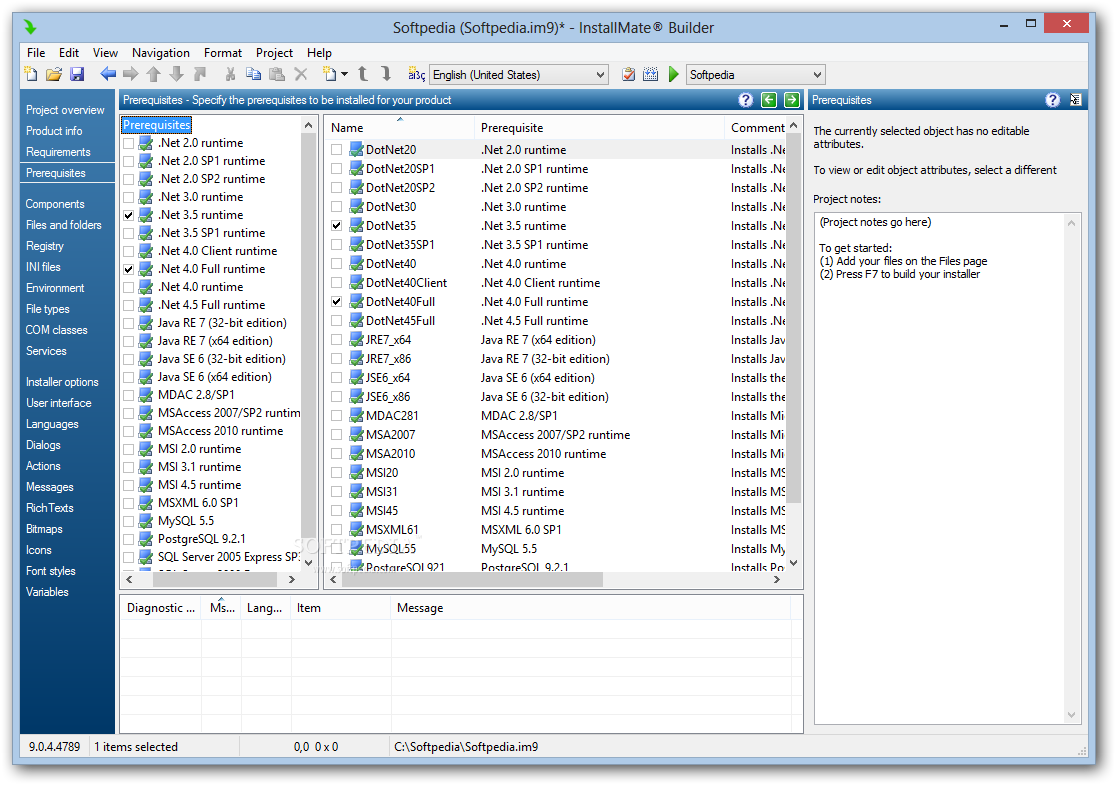Uncheck the DotNet35 list row checkbox
The image size is (1116, 785).
337,226
